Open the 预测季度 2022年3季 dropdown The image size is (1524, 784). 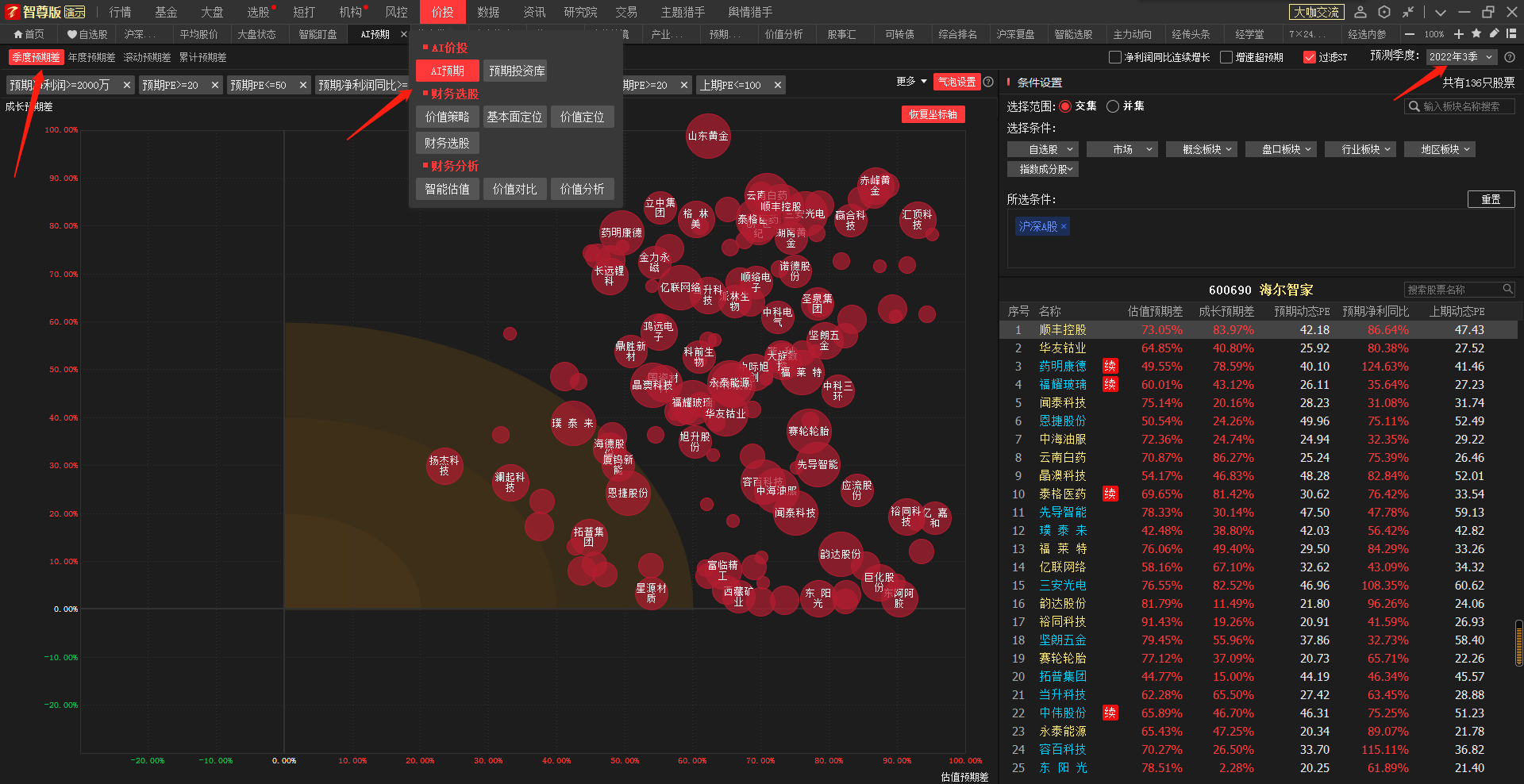click(1460, 57)
